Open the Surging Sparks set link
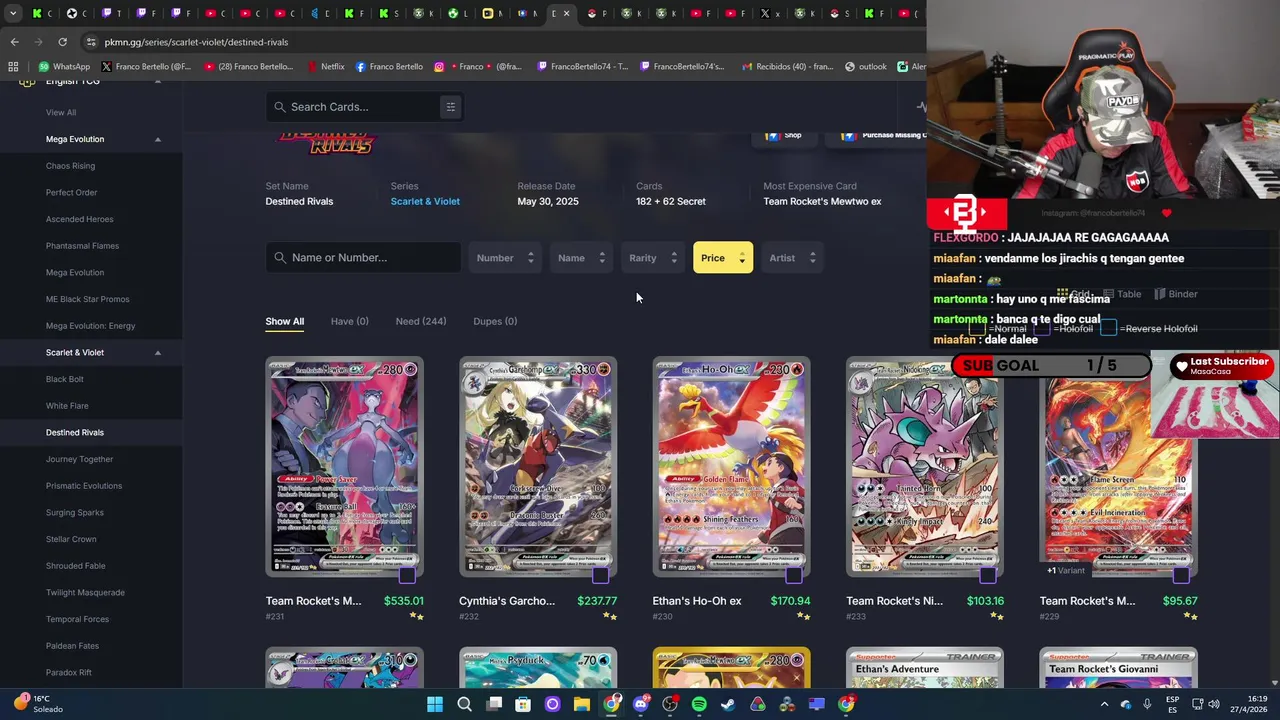Image resolution: width=1280 pixels, height=720 pixels. [x=74, y=512]
